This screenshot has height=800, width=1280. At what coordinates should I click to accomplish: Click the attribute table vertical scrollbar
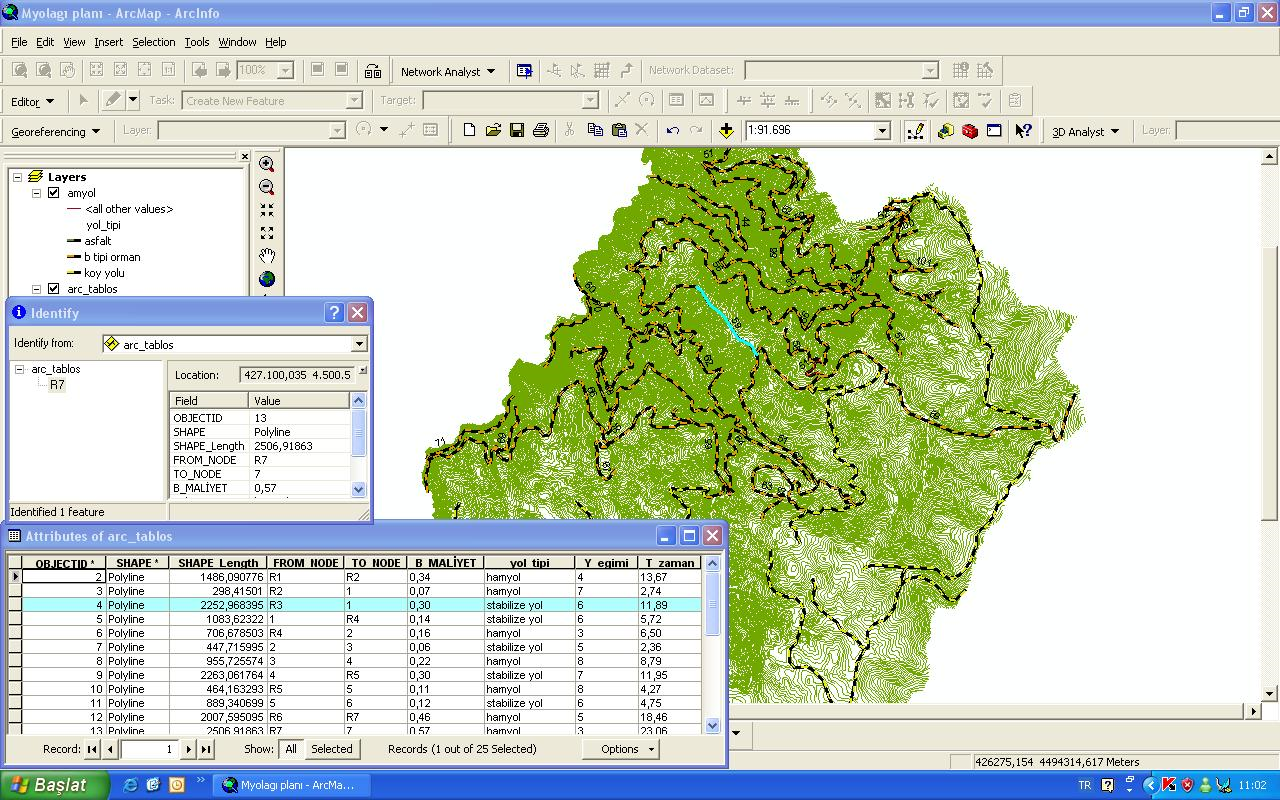click(712, 645)
